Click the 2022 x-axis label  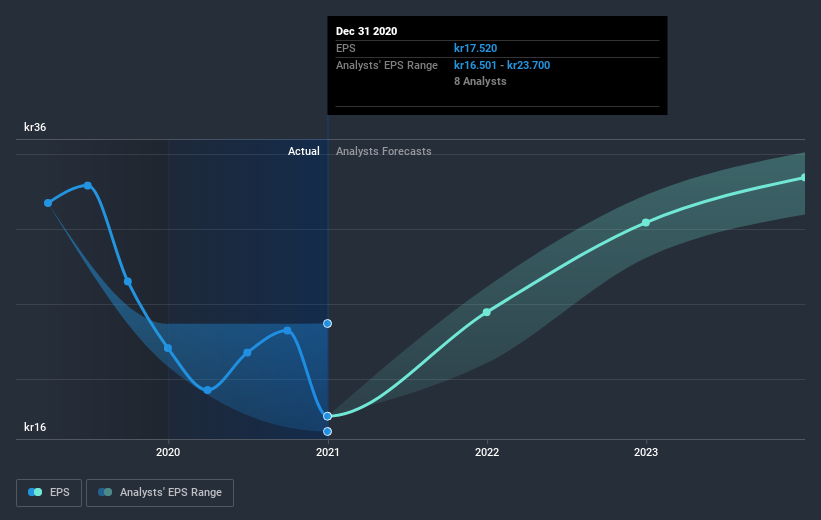tap(487, 452)
